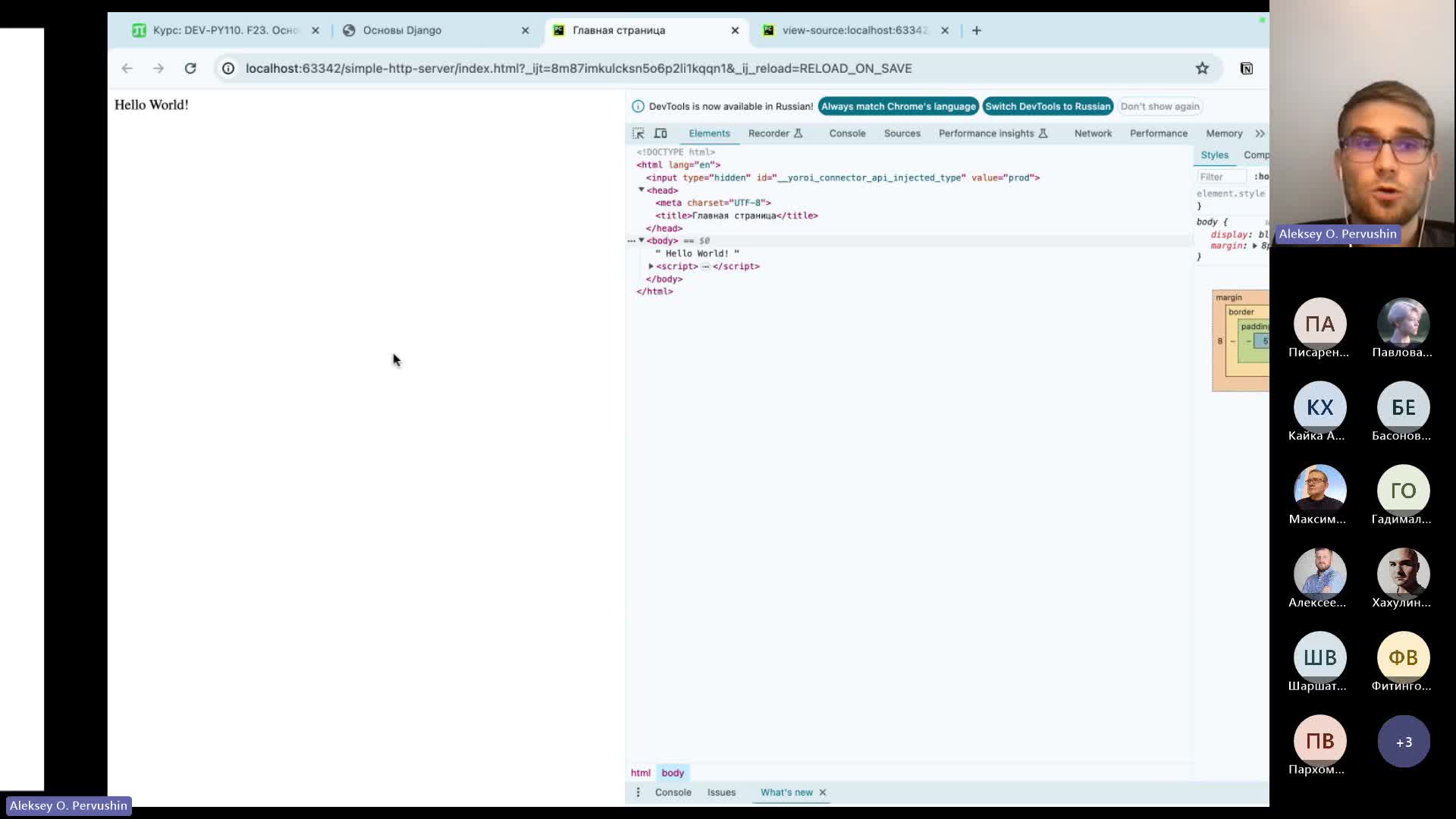
Task: Open site information icon in address bar
Action: (228, 68)
